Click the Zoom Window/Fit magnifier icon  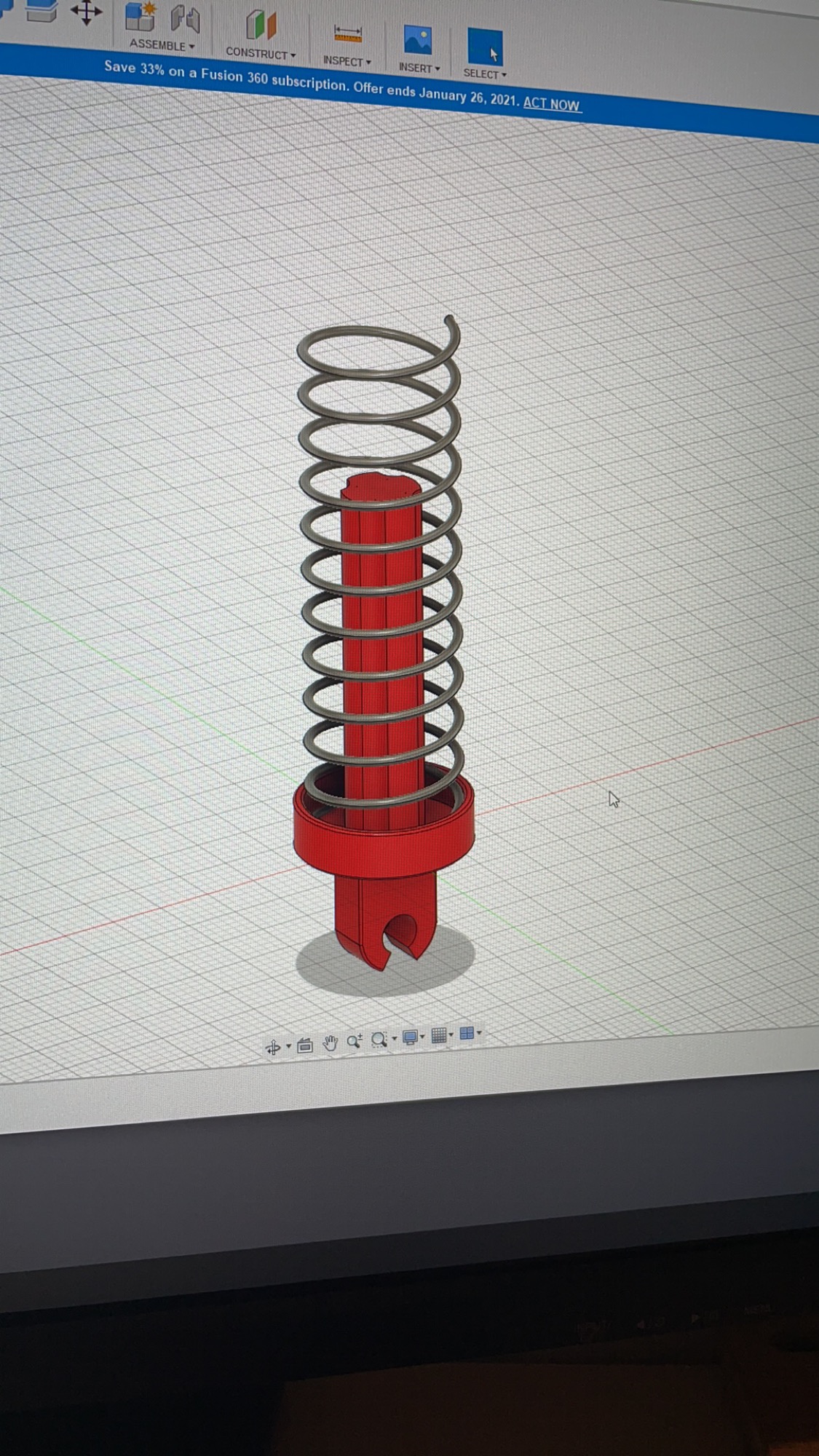coord(379,1040)
